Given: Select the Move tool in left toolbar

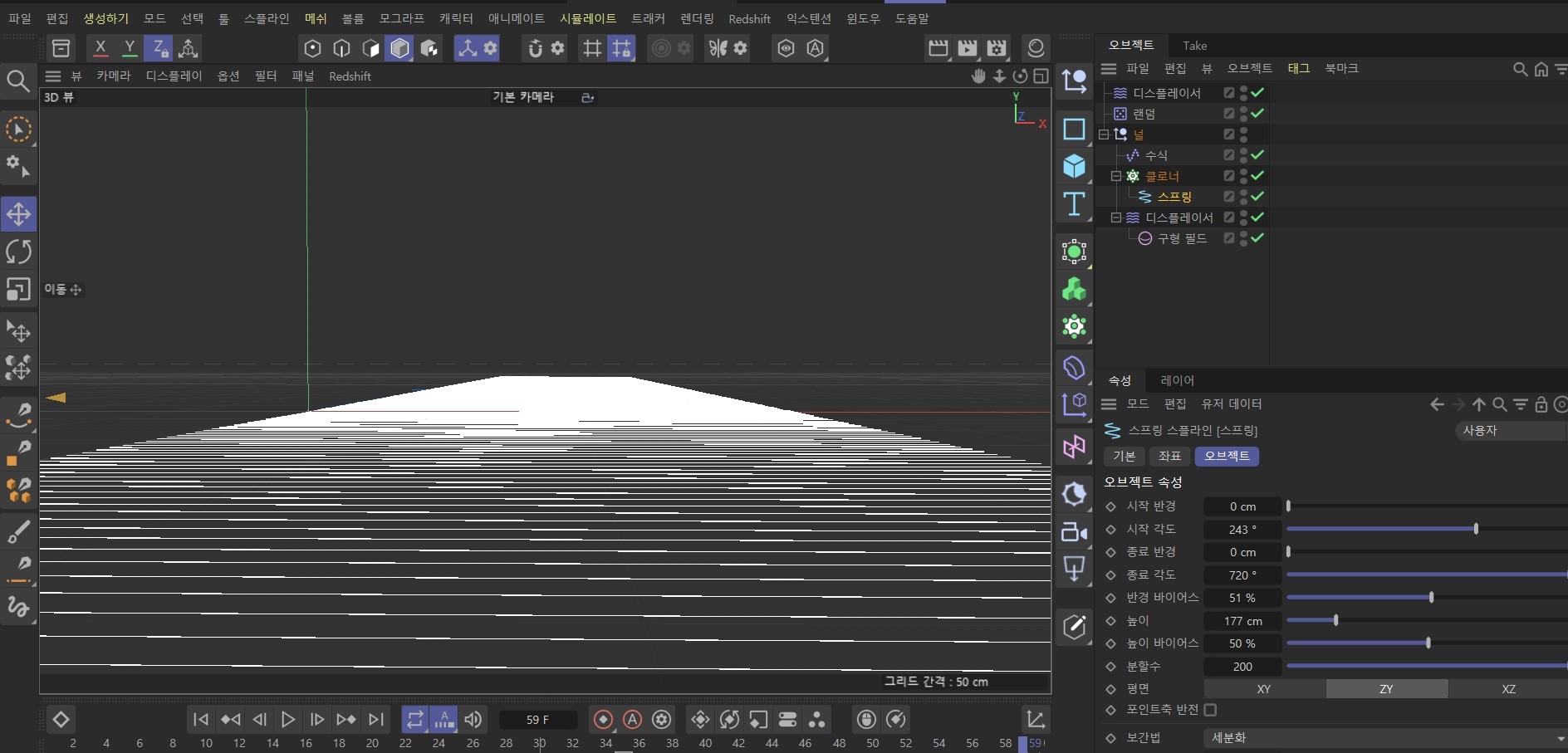Looking at the screenshot, I should coord(18,214).
